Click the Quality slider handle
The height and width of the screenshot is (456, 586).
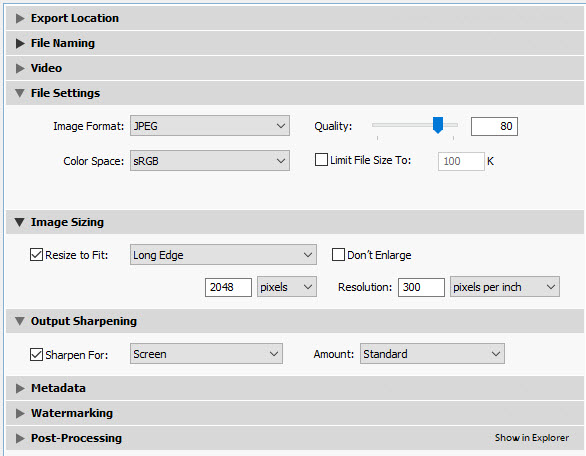click(438, 125)
